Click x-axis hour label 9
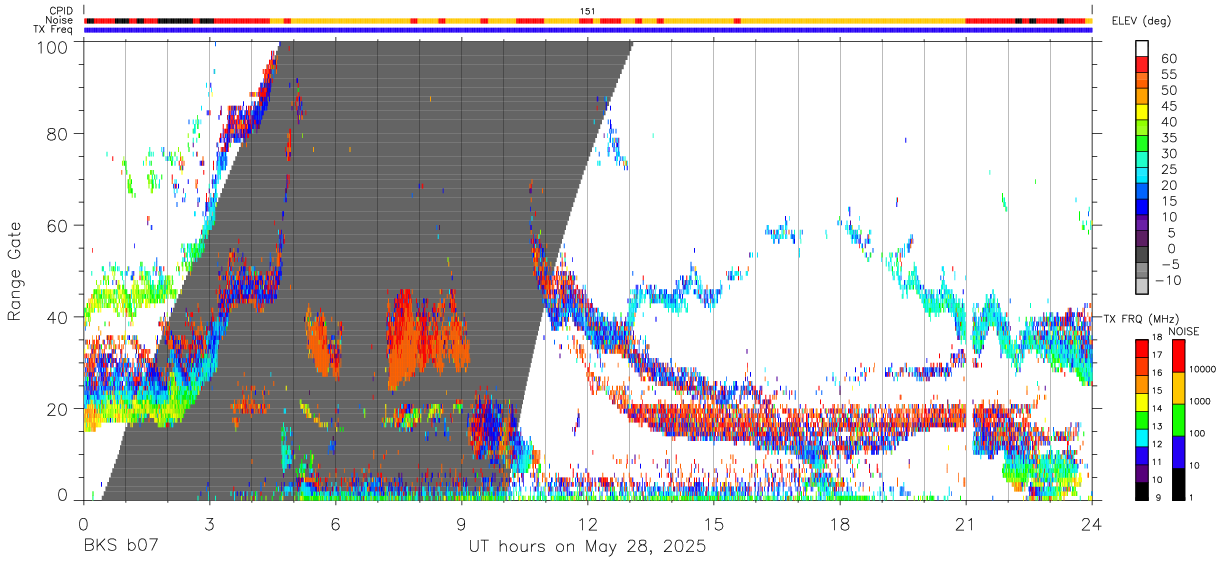This screenshot has height=567, width=1228. coord(461,523)
